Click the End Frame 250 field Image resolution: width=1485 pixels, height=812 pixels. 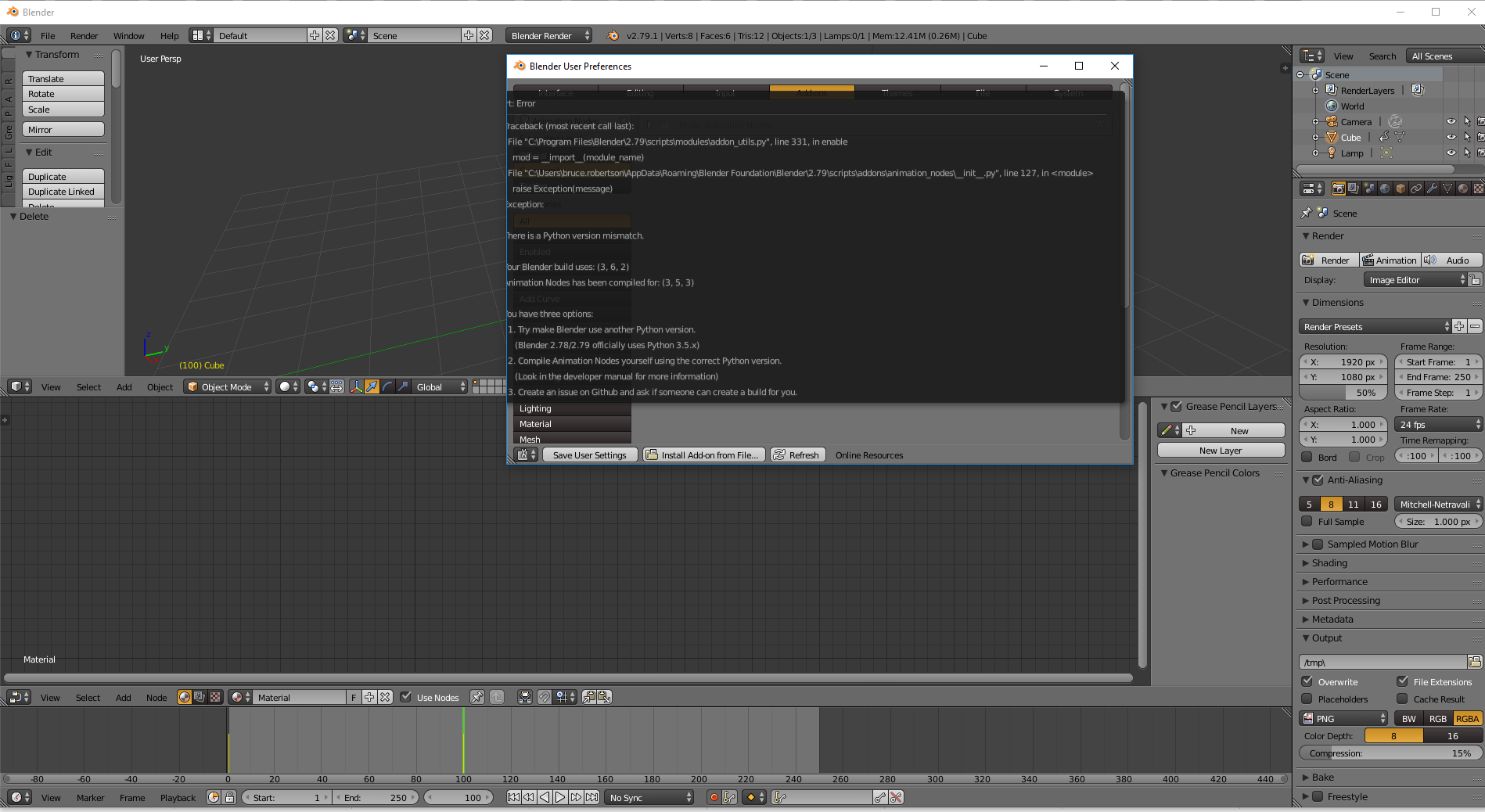pyautogui.click(x=1437, y=376)
